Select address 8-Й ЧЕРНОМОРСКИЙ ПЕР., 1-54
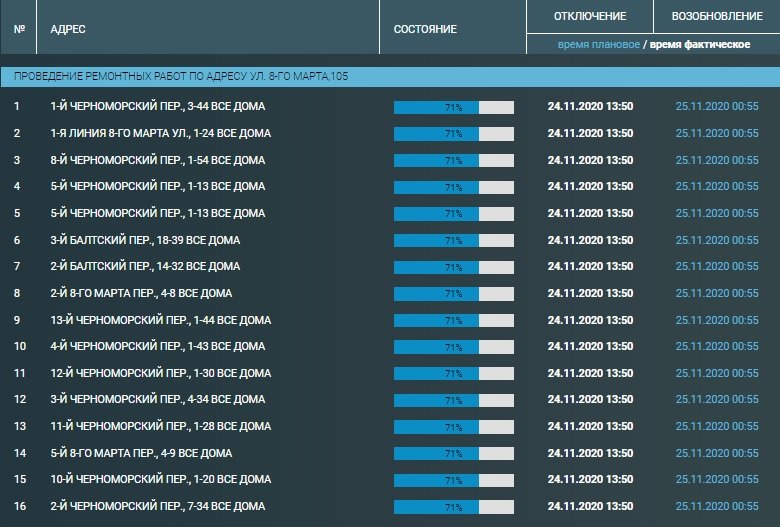 (158, 160)
